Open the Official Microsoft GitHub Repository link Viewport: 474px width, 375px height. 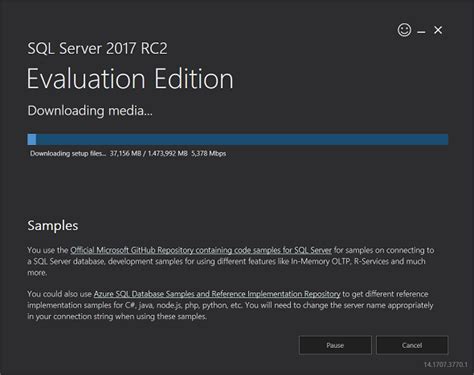201,250
